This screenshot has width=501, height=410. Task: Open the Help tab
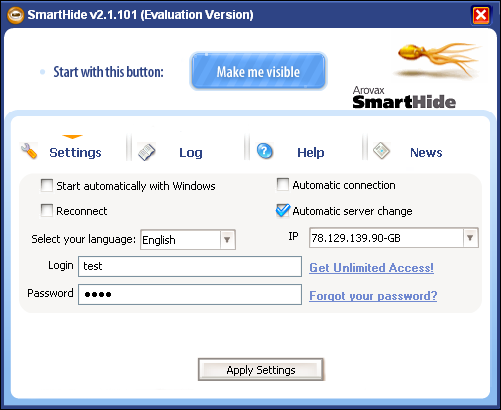(311, 153)
